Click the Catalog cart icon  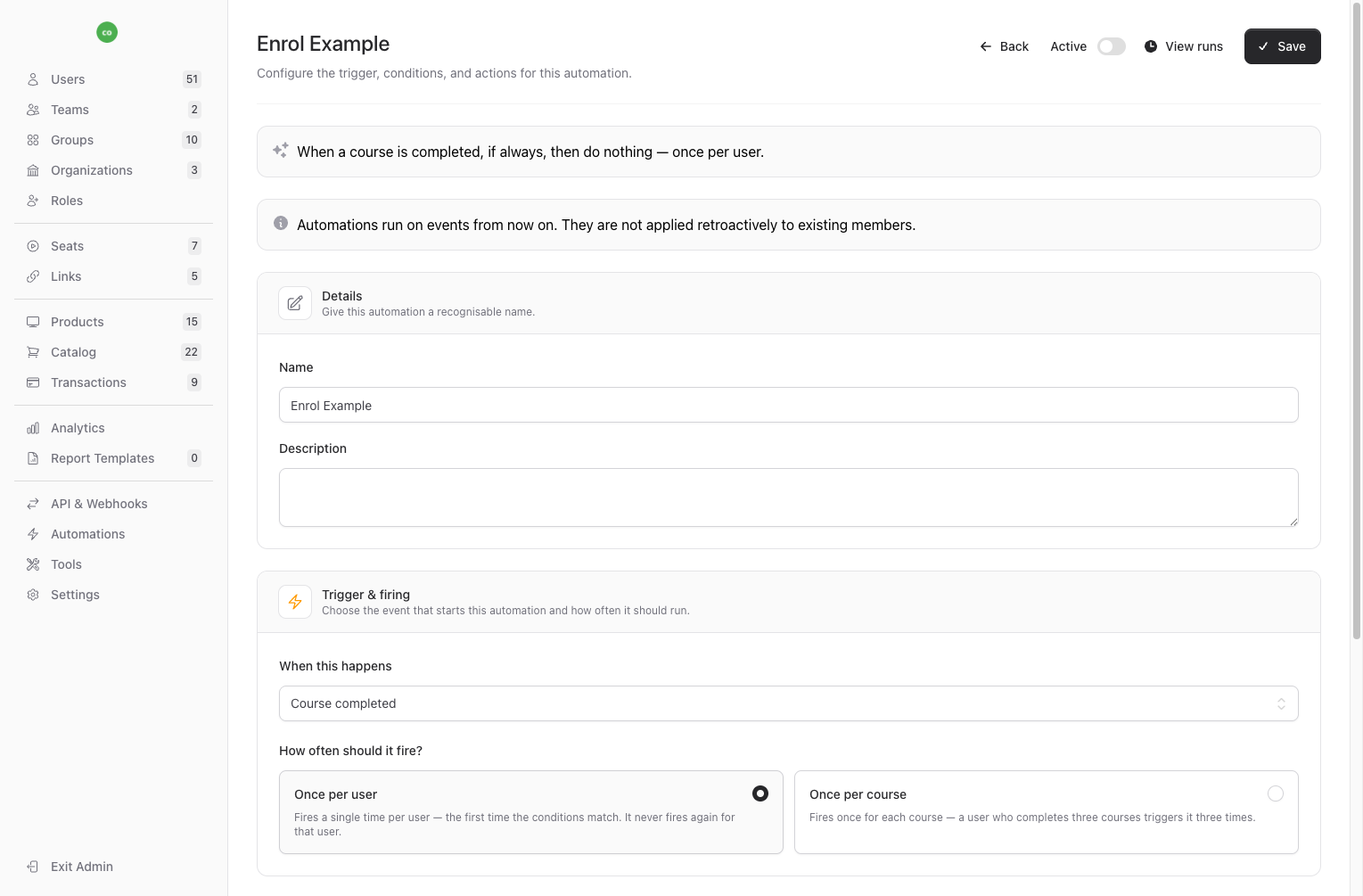point(33,352)
